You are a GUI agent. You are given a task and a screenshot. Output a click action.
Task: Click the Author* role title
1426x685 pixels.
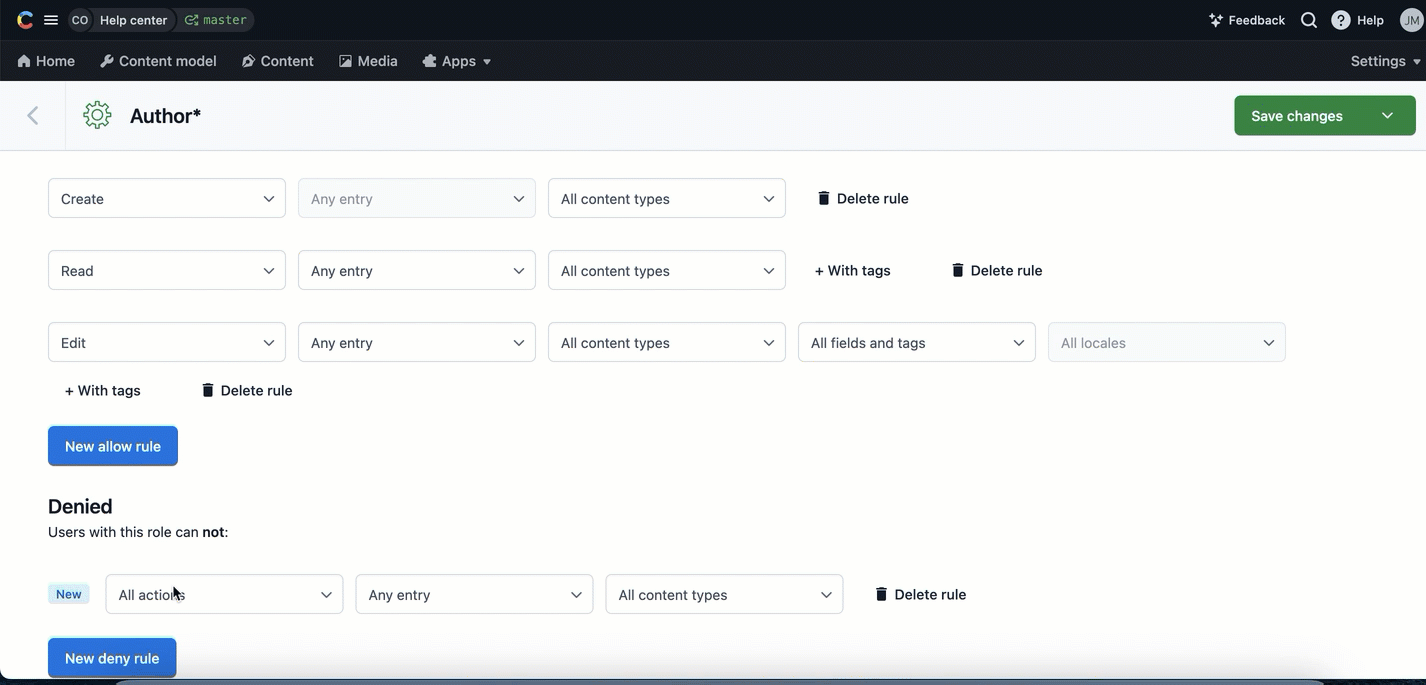coord(165,116)
